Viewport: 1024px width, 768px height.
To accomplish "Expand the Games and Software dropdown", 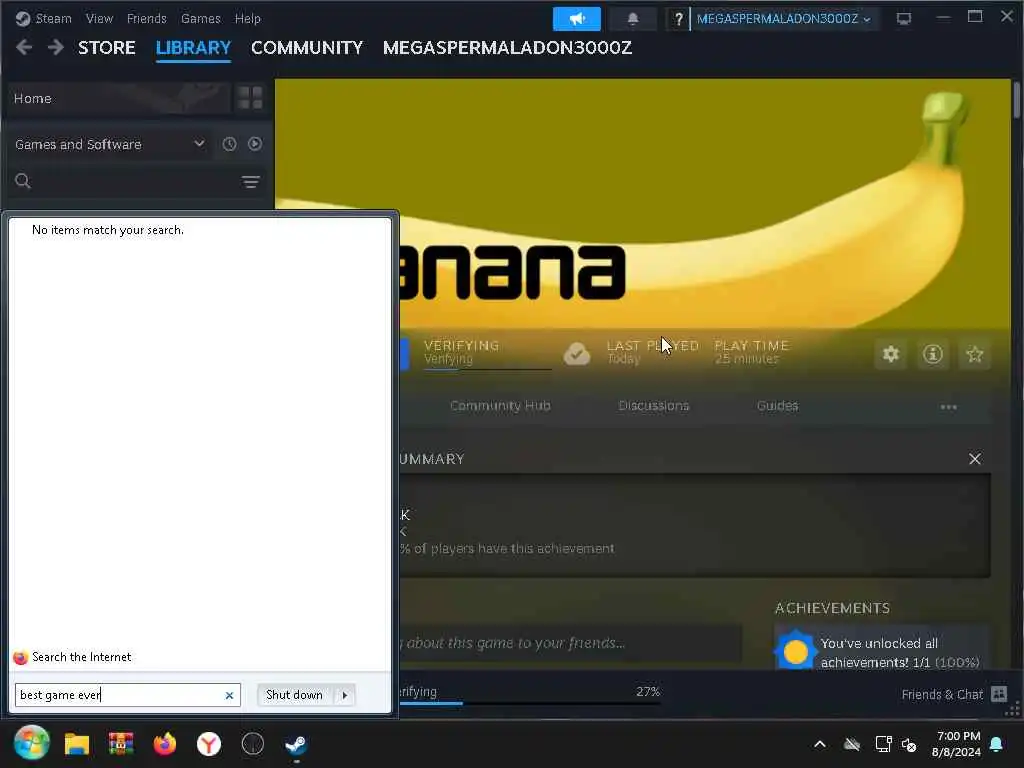I will coord(109,144).
